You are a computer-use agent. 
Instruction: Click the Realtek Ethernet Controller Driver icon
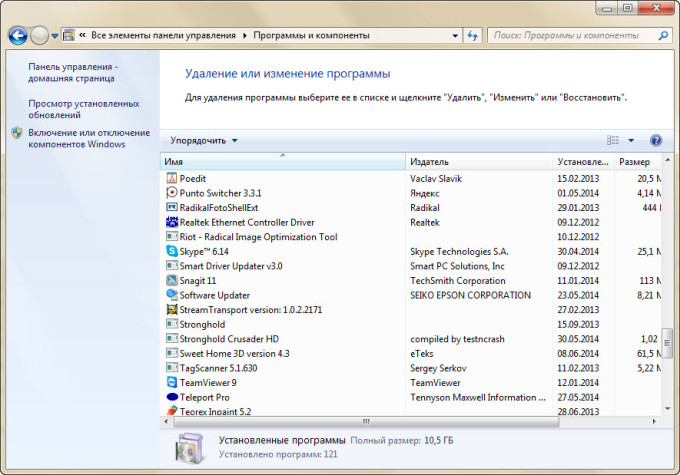(172, 222)
